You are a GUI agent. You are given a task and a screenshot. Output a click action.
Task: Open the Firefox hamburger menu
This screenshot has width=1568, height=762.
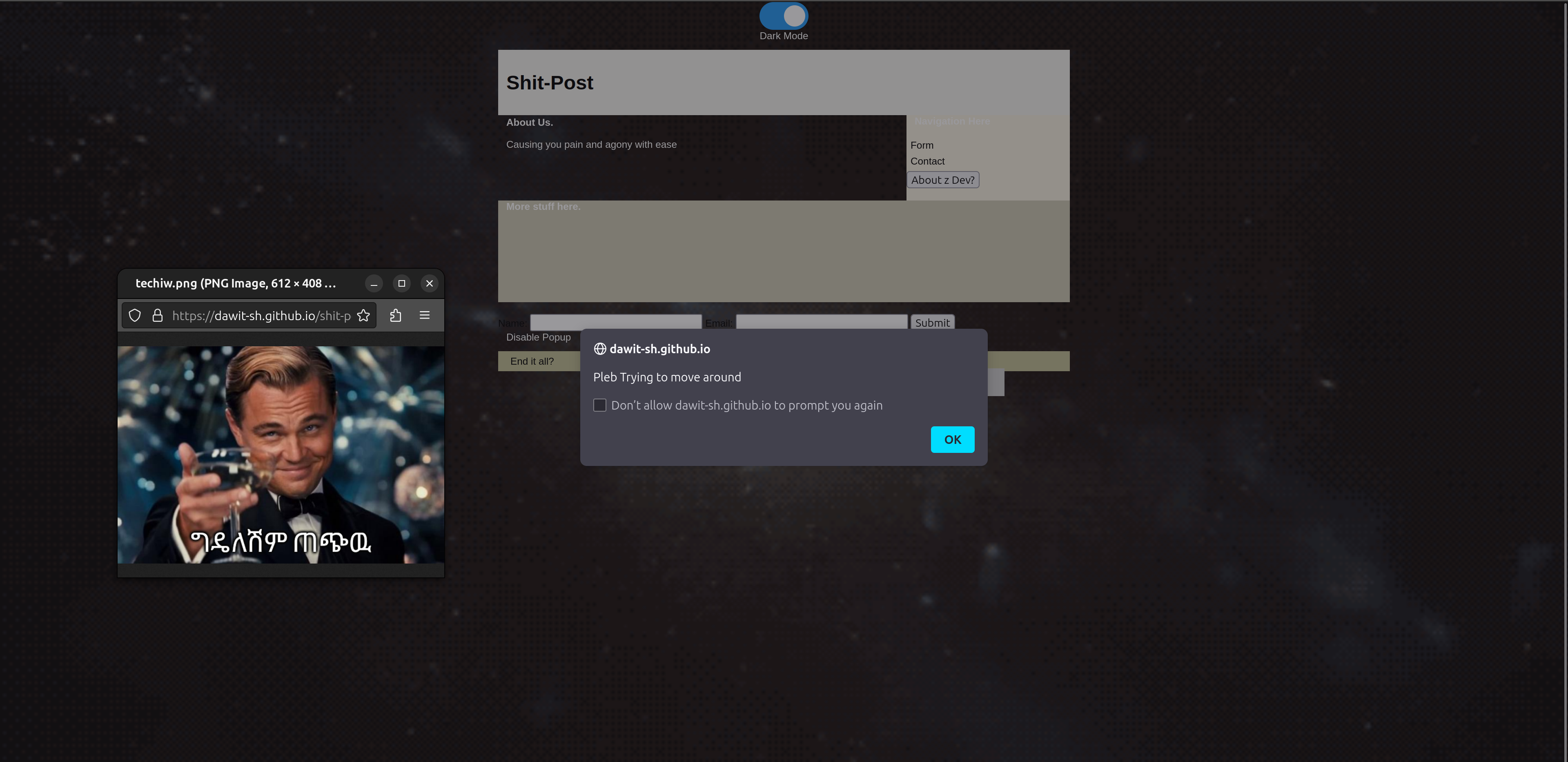(x=425, y=315)
